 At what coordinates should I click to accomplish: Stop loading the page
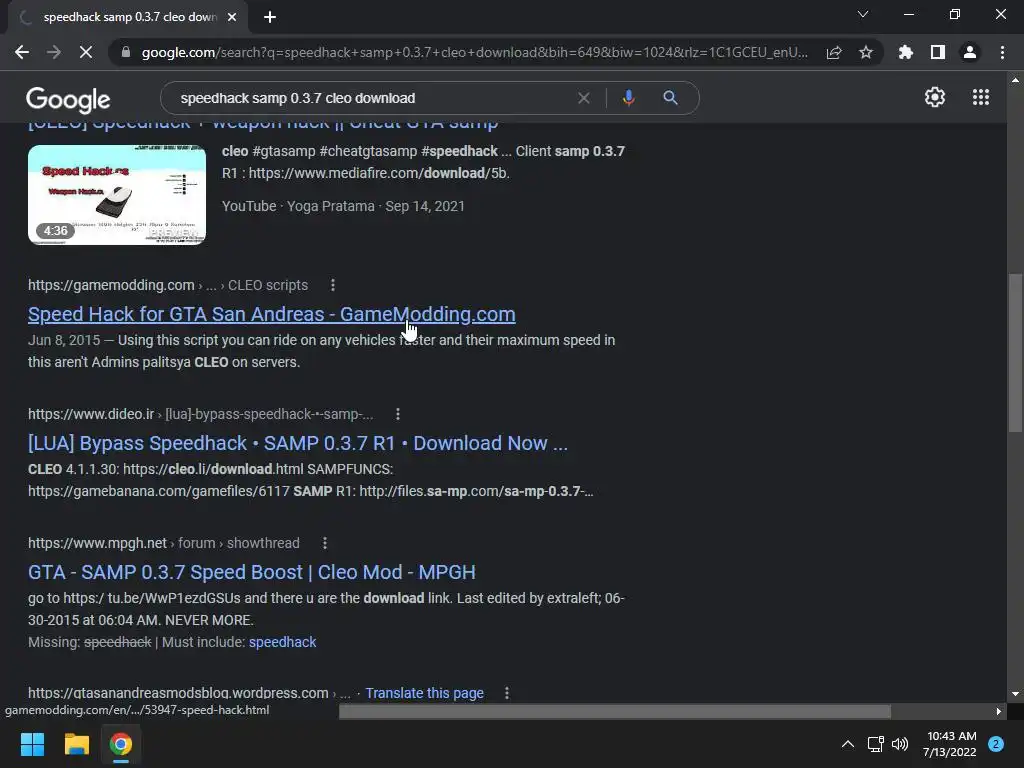pos(86,52)
